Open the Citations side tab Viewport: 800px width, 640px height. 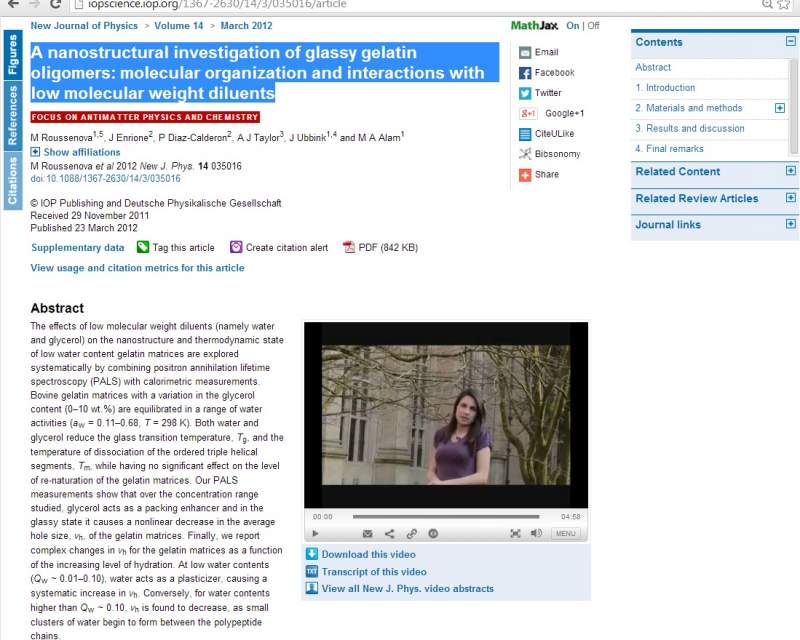point(13,181)
